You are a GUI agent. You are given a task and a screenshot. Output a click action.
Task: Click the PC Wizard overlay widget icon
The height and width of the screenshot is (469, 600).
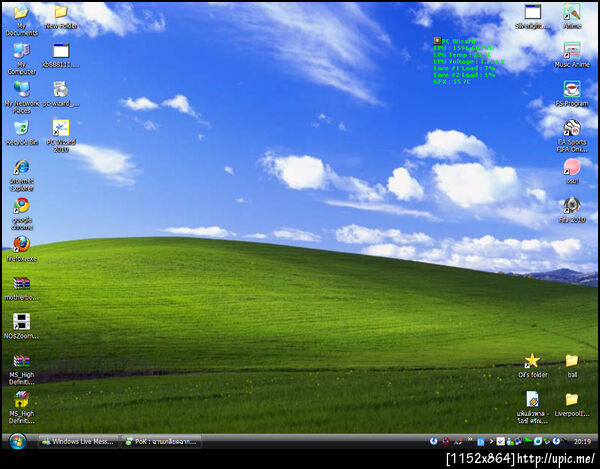click(437, 41)
